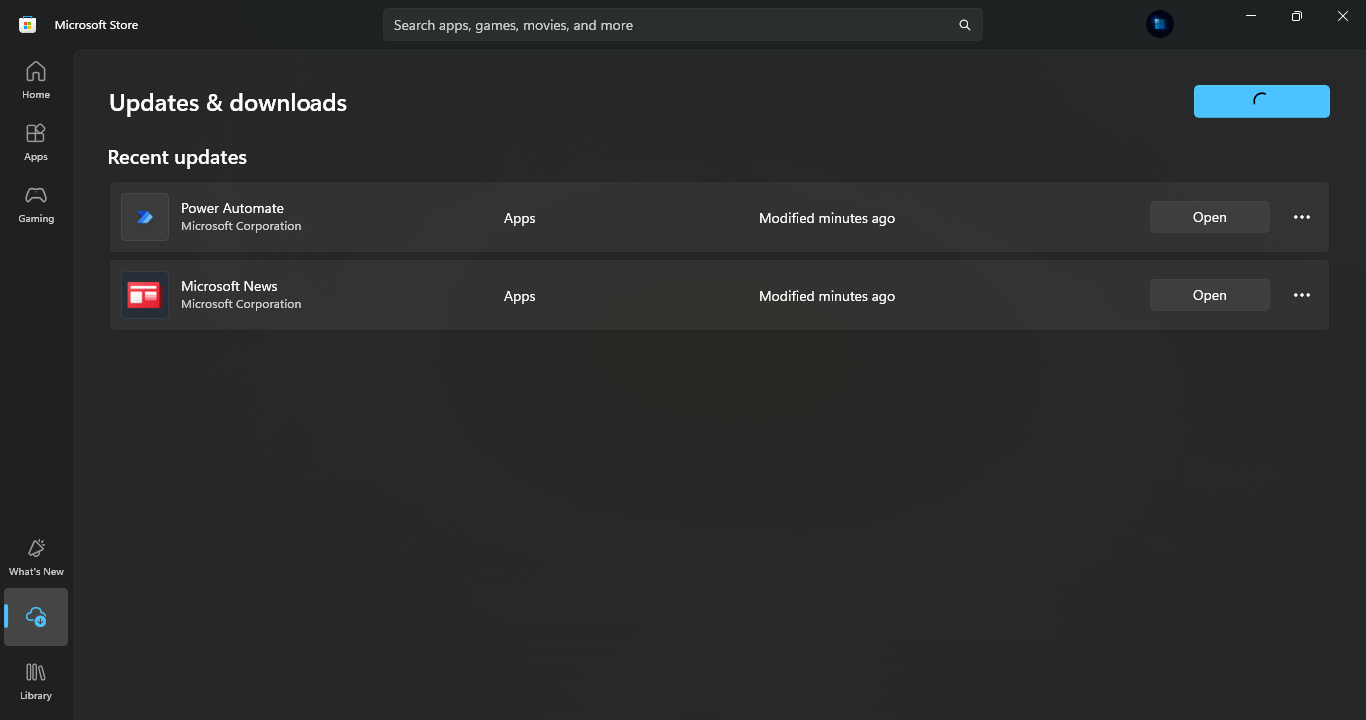Image resolution: width=1366 pixels, height=720 pixels.
Task: Open more options for Microsoft News
Action: tap(1301, 294)
